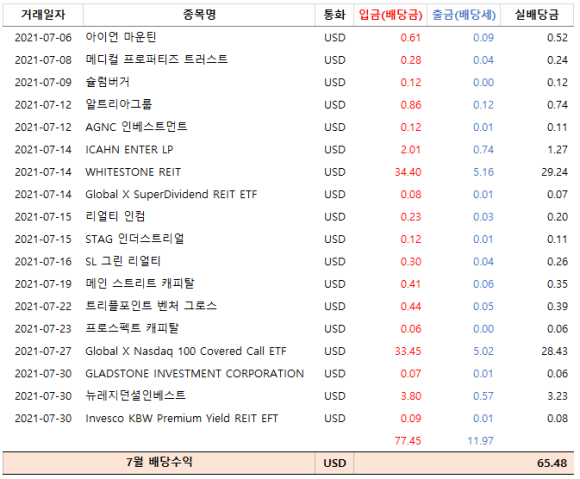Select the 슐럼버거 stock name cell
Screen dimensions: 580x479
click(108, 82)
